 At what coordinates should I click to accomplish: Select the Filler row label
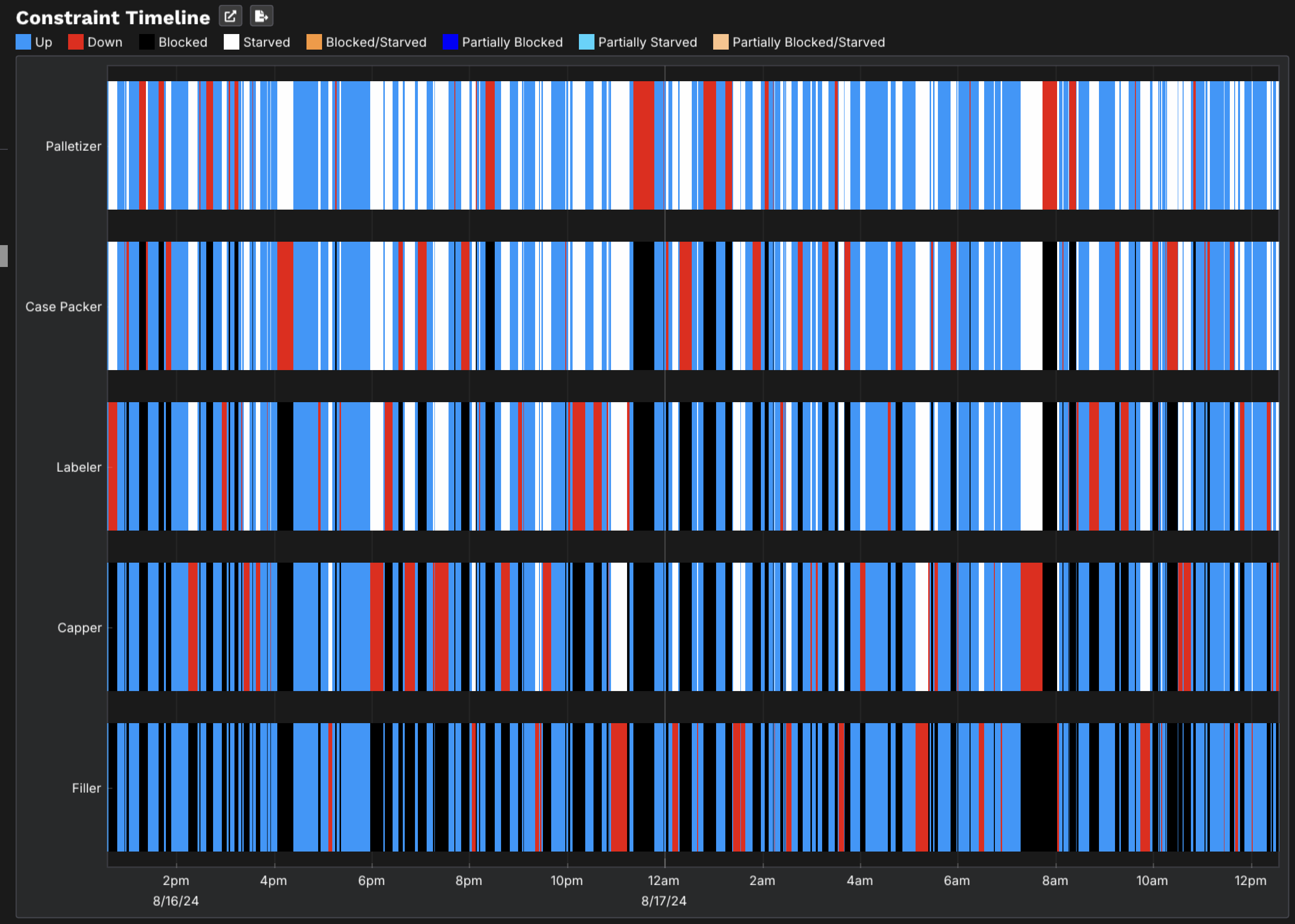click(86, 788)
